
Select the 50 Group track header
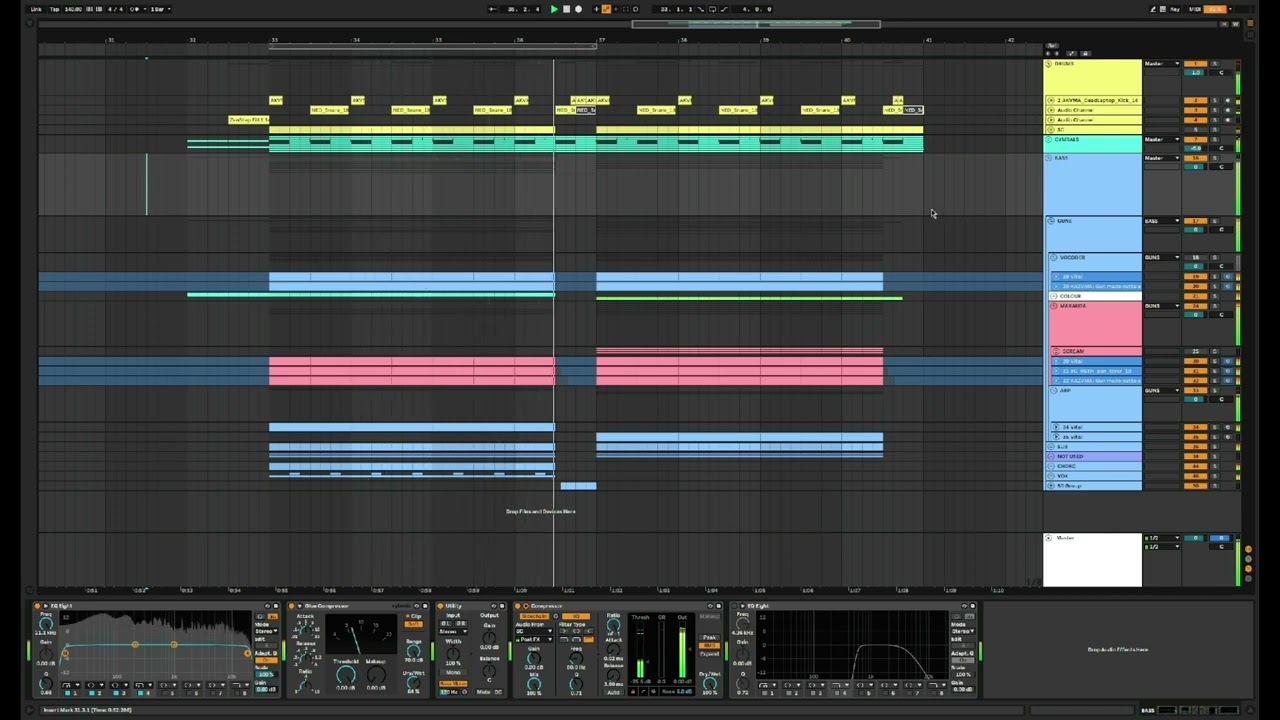(1094, 485)
